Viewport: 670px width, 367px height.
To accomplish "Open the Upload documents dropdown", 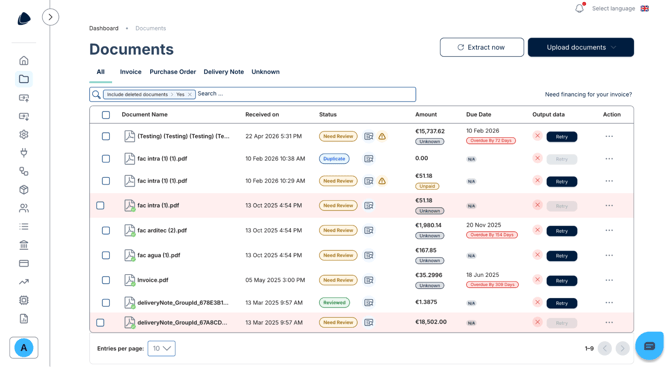I will (x=581, y=47).
